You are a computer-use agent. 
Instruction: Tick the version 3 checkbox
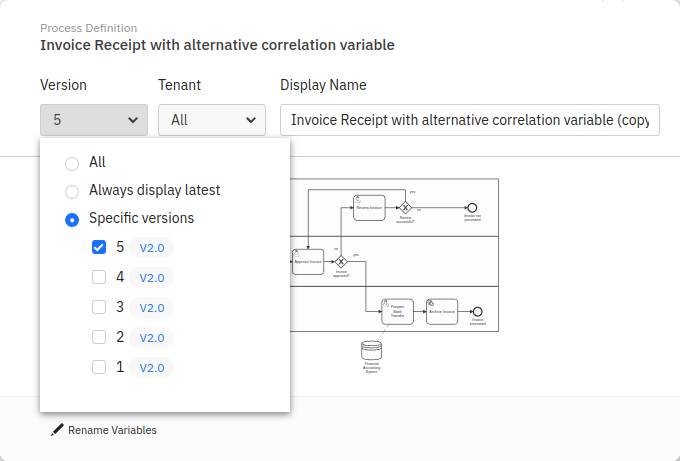(99, 307)
